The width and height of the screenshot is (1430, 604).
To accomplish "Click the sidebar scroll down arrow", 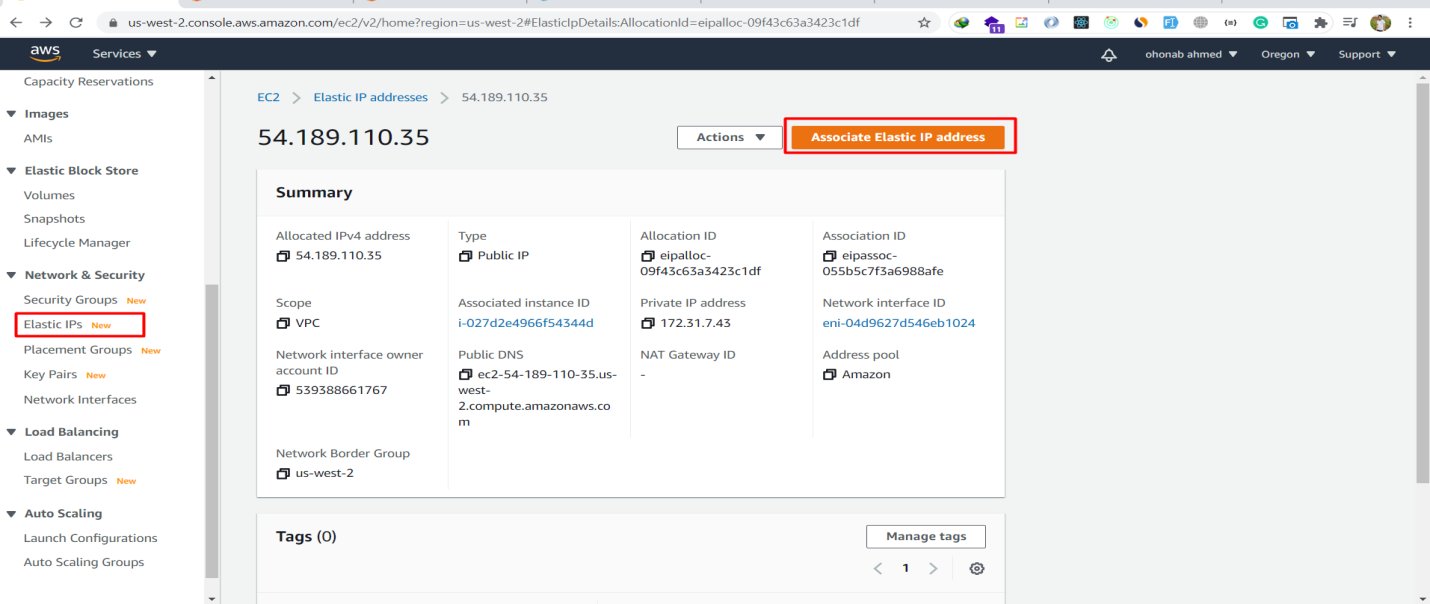I will pos(211,598).
